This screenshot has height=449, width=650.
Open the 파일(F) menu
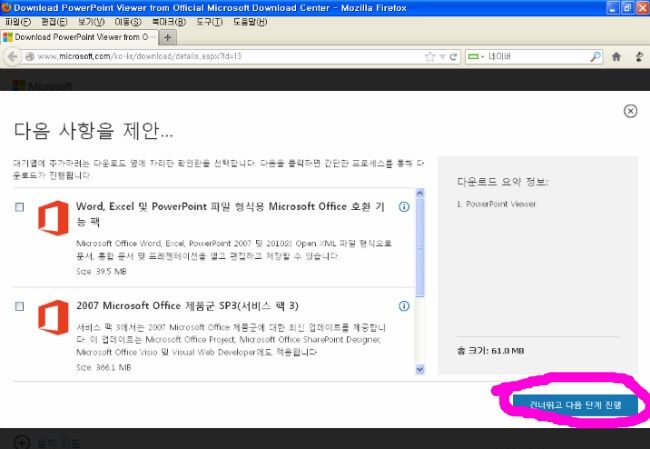click(18, 22)
